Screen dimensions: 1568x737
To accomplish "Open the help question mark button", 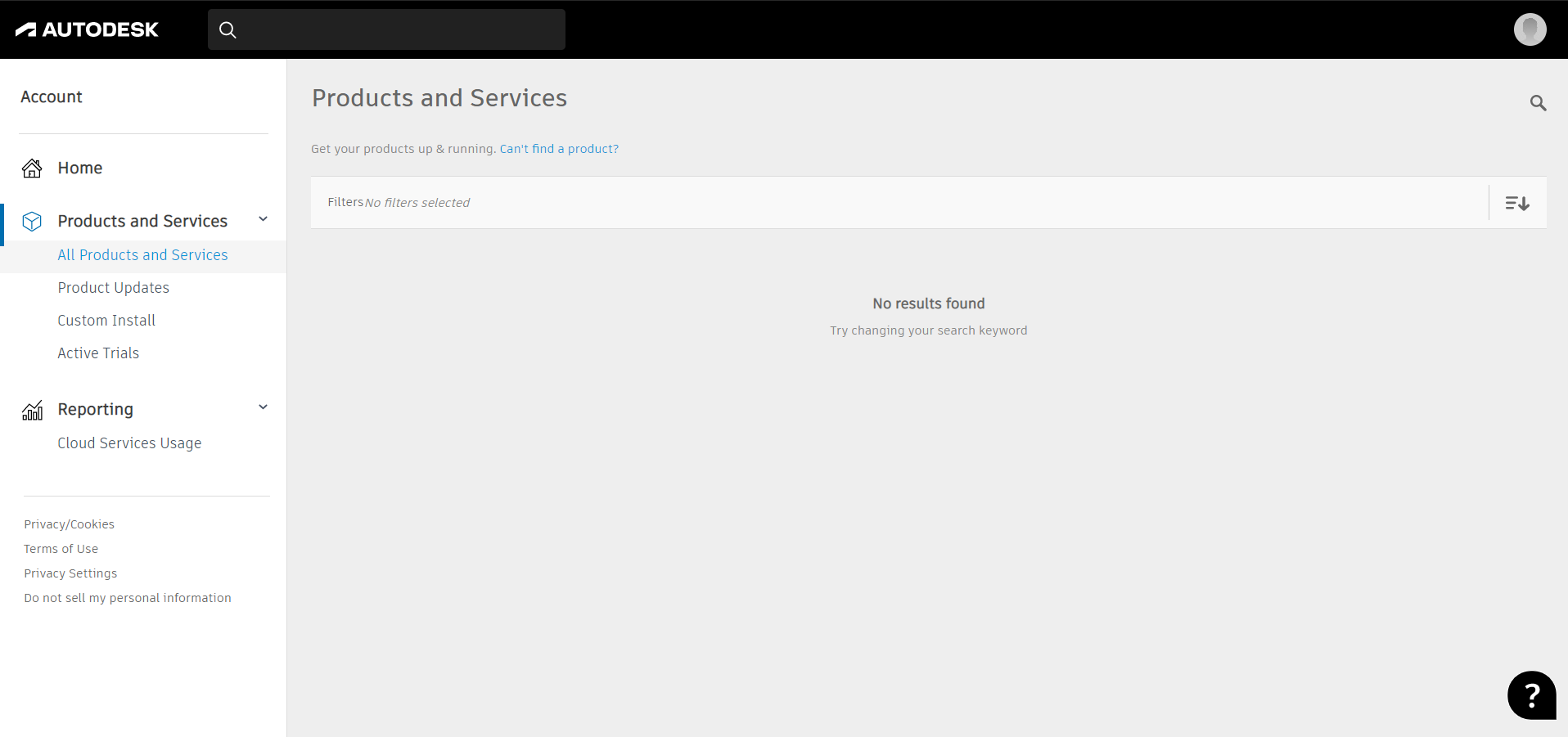I will (1531, 695).
